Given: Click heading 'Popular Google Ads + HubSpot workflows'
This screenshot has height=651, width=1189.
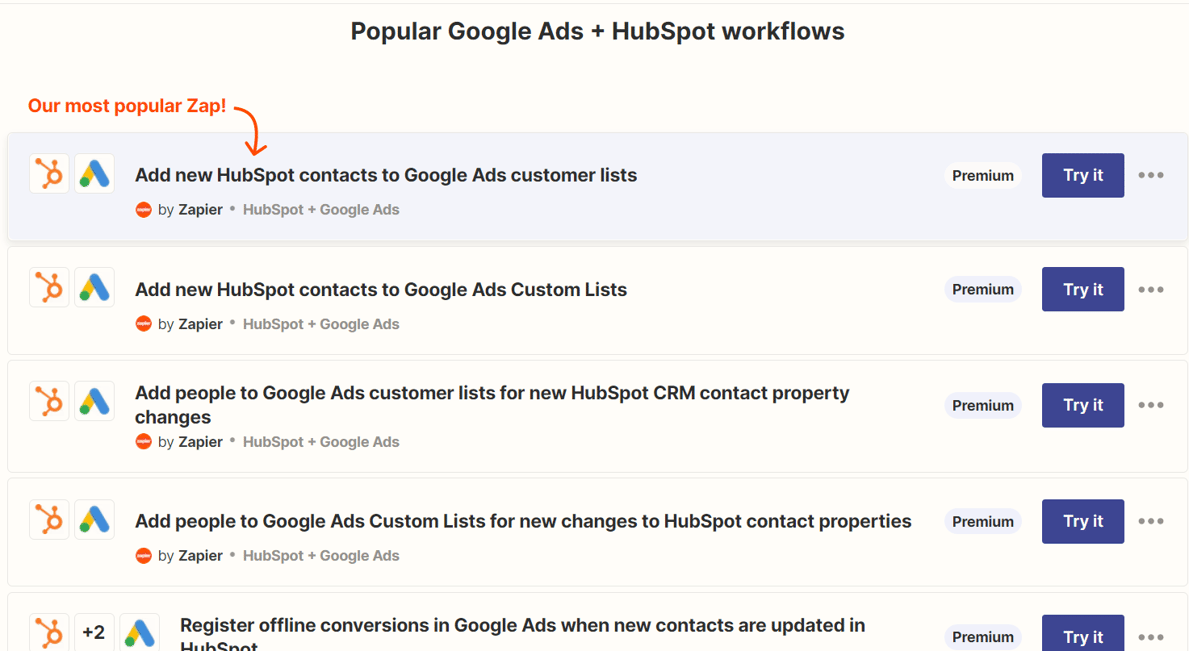Looking at the screenshot, I should coord(598,32).
